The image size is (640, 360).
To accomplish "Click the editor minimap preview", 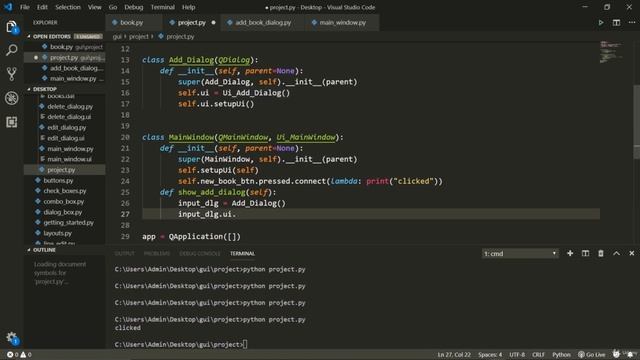I will [x=611, y=52].
